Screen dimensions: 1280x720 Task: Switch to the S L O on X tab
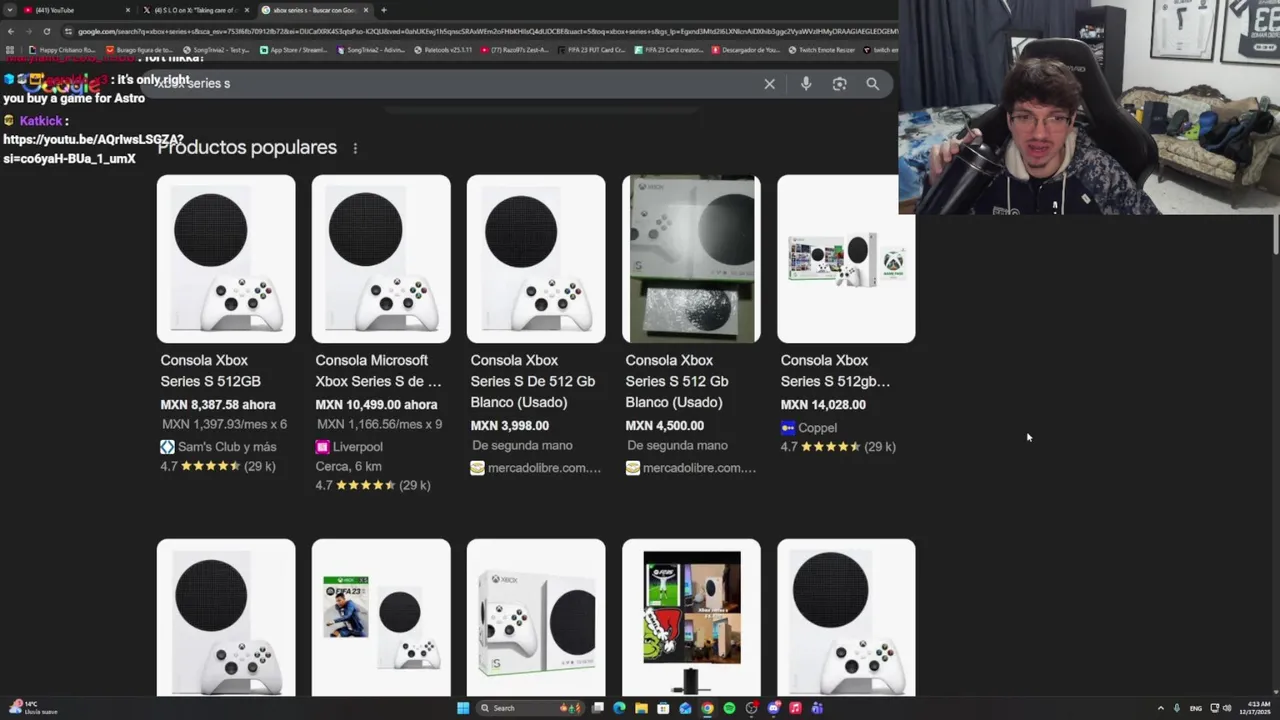(195, 10)
